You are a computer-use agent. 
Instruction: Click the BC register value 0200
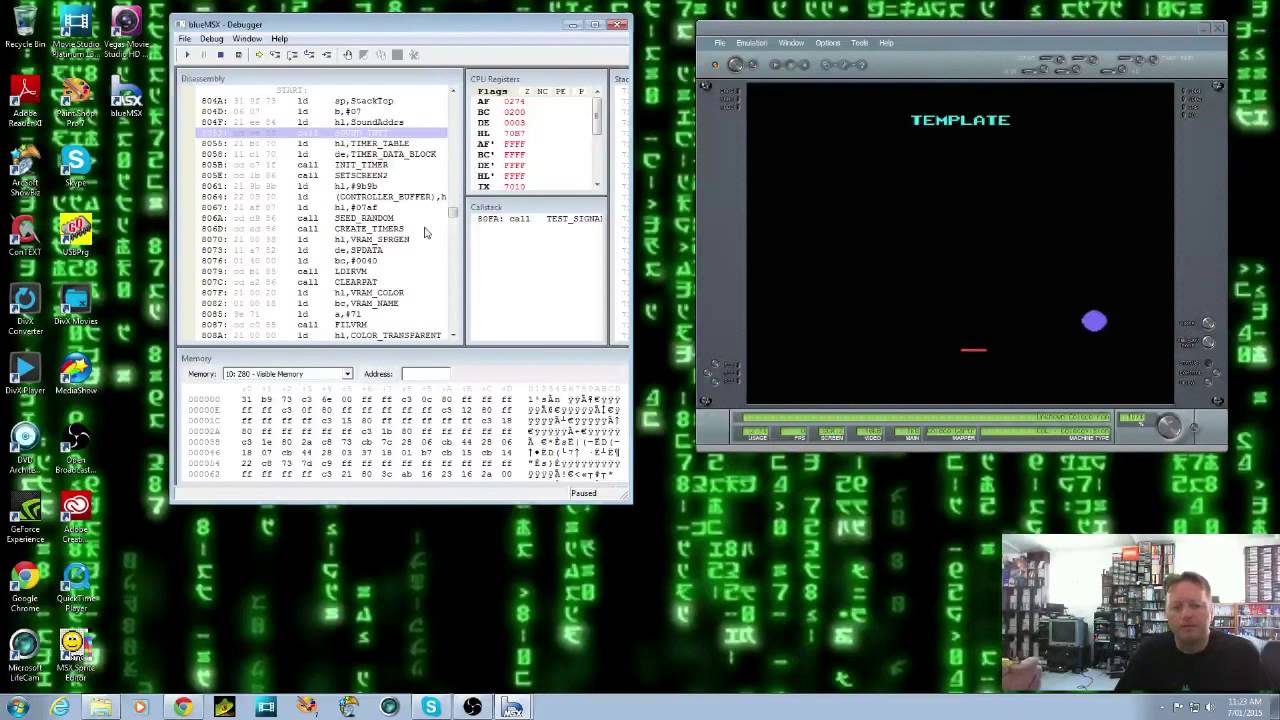tap(514, 112)
